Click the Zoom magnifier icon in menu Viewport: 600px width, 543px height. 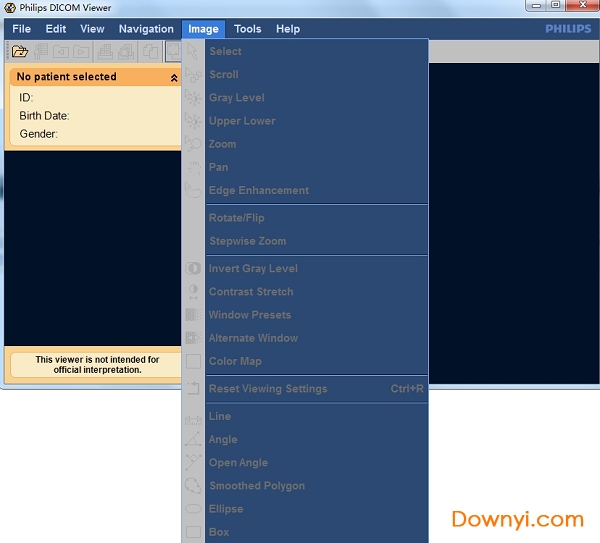click(x=193, y=144)
